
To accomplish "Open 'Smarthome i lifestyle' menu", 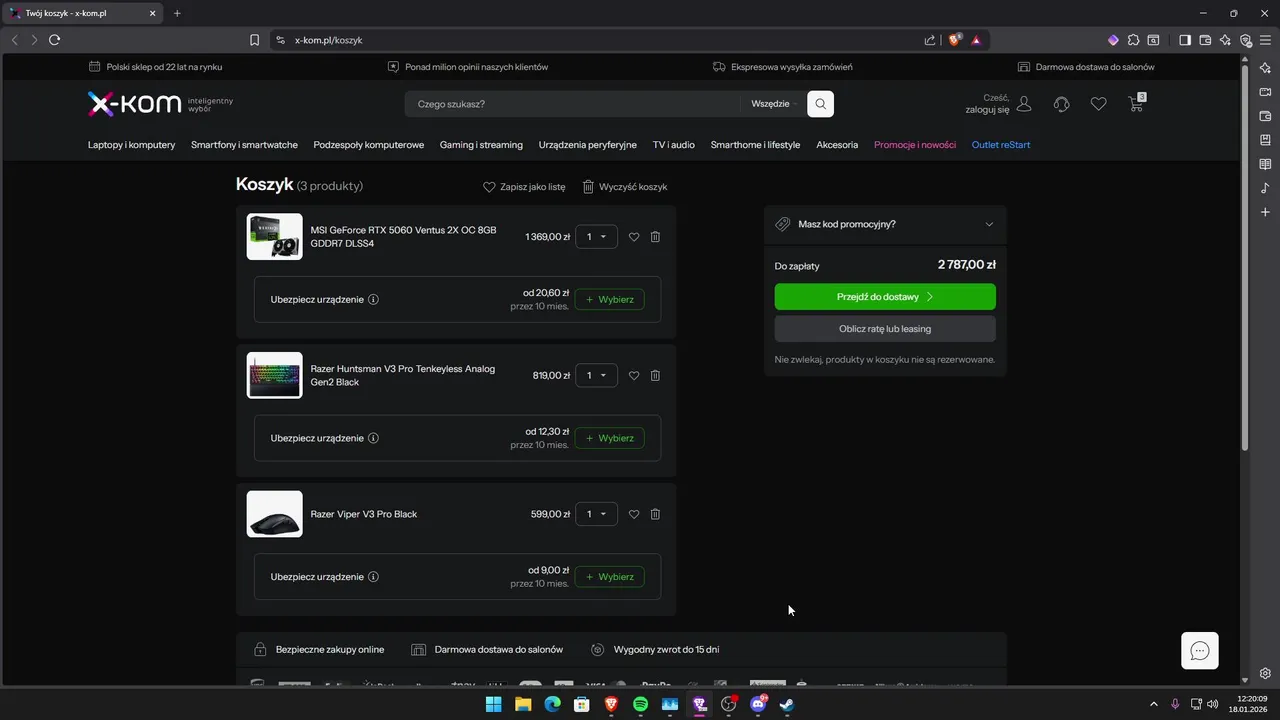I will coord(755,145).
